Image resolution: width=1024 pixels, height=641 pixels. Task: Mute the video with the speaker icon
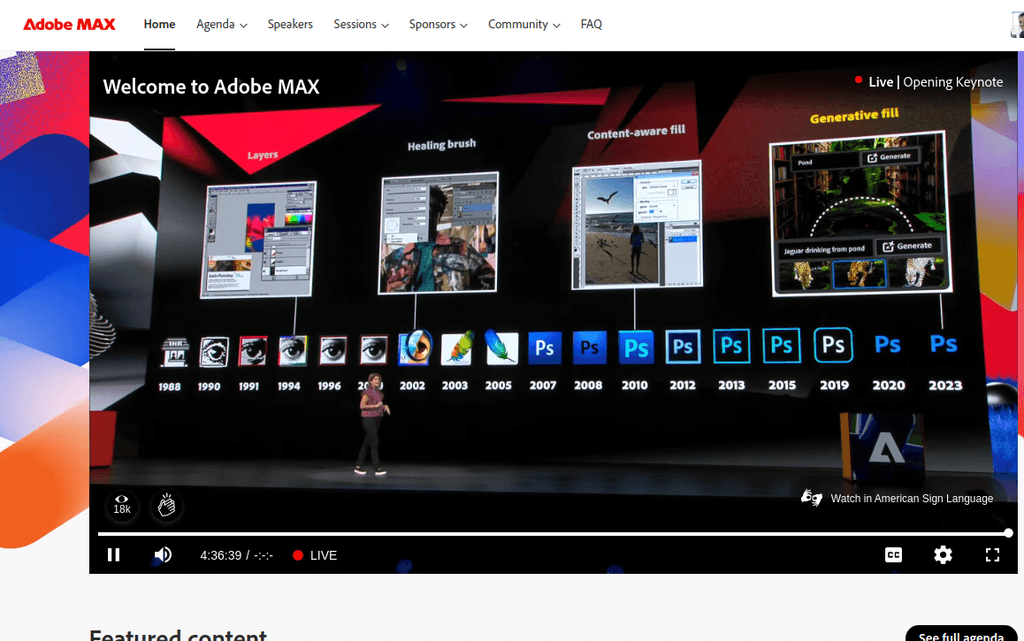[x=163, y=555]
